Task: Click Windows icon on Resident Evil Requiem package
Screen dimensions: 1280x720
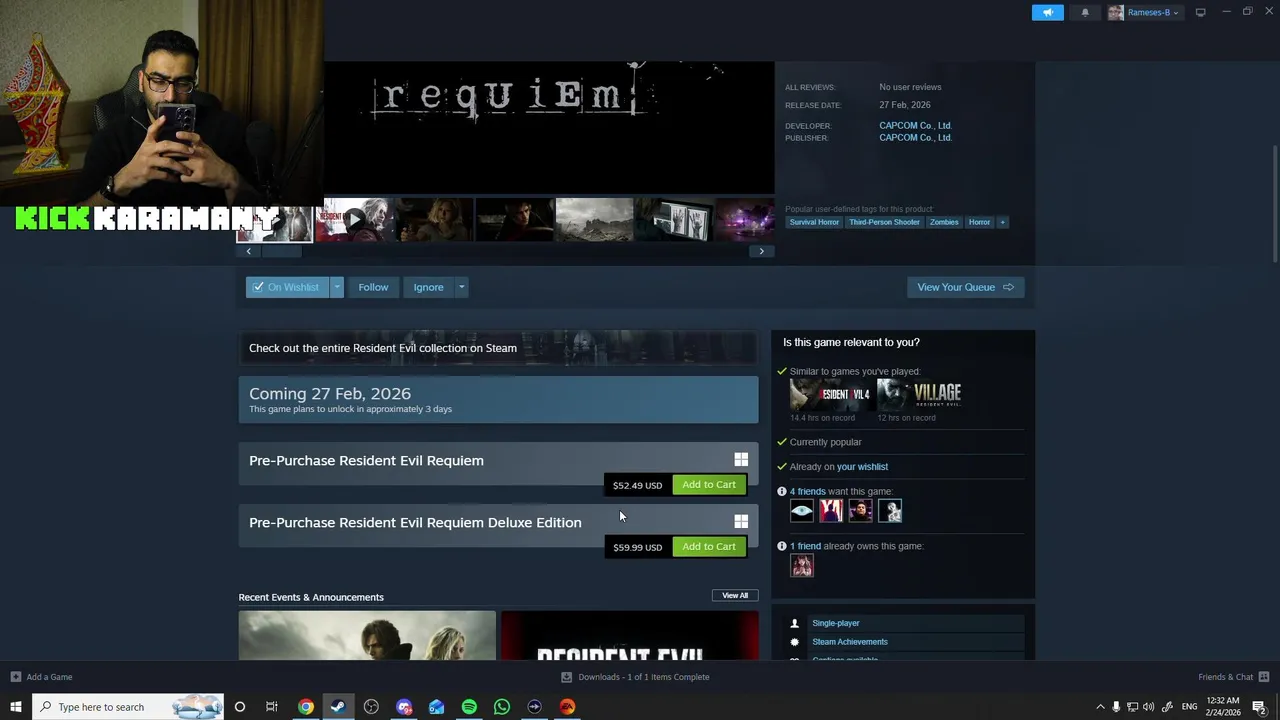Action: (x=741, y=460)
